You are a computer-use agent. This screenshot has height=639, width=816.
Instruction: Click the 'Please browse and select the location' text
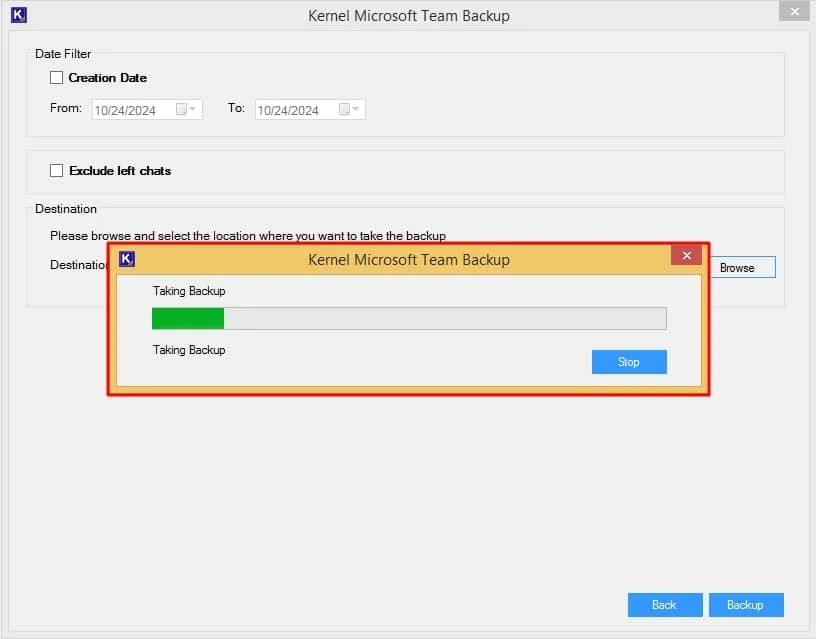[248, 236]
